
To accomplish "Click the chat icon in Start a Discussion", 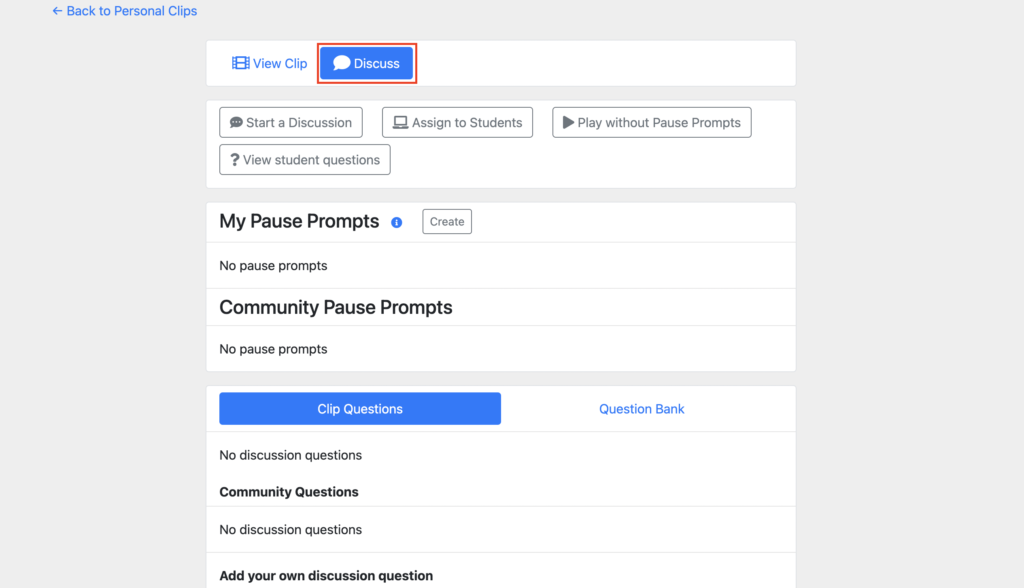I will click(236, 123).
